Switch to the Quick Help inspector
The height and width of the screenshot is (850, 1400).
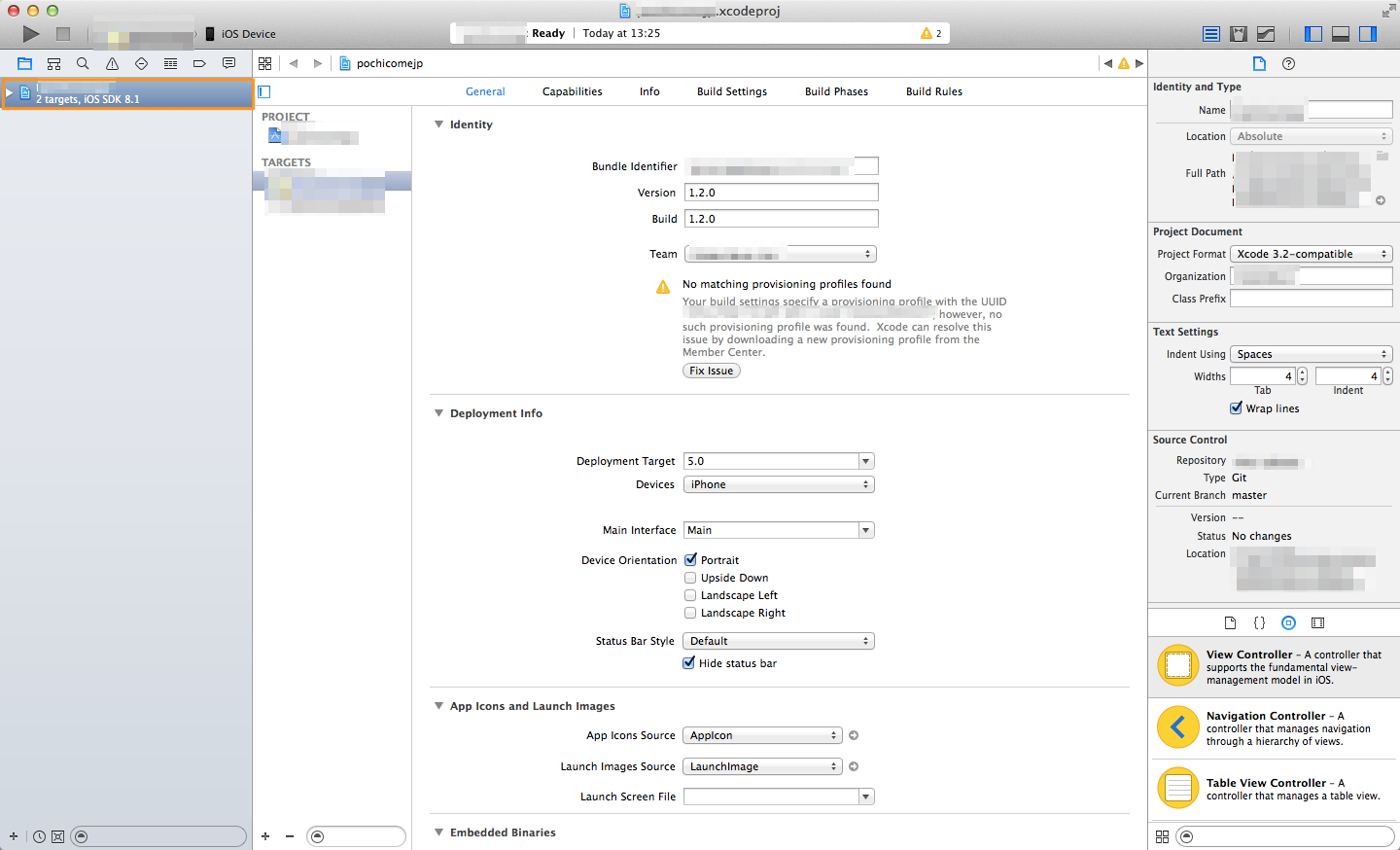click(x=1288, y=63)
